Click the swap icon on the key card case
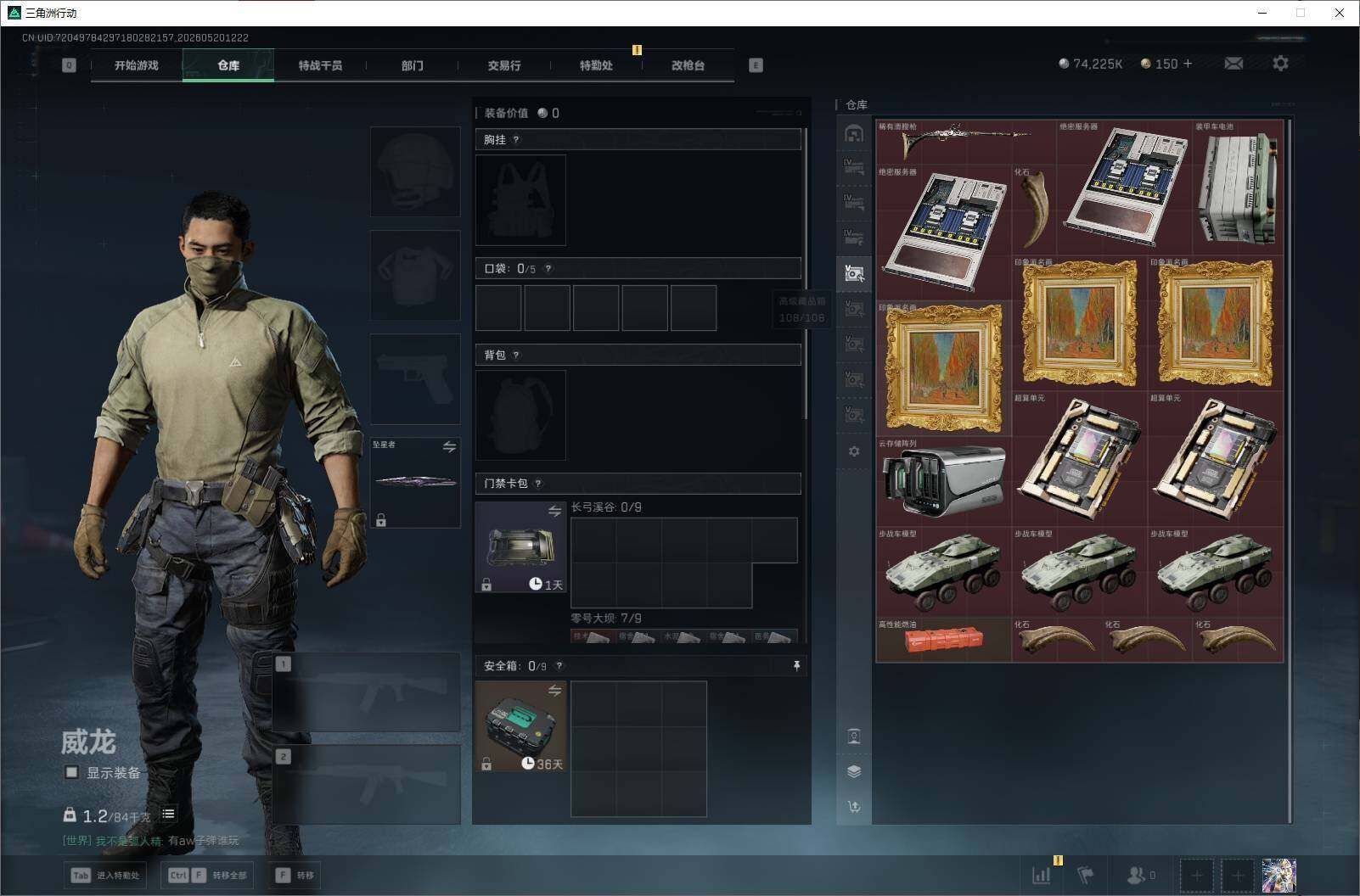This screenshot has height=896, width=1360. click(x=554, y=511)
